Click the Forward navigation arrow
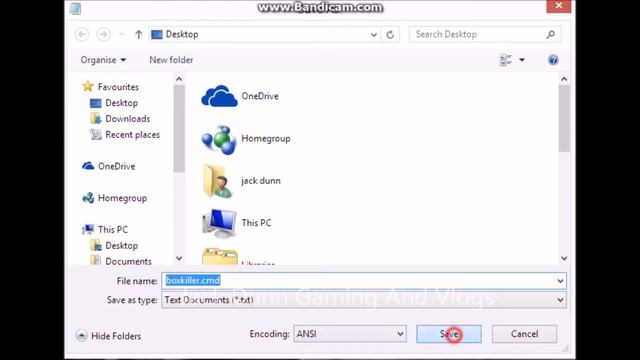This screenshot has width=640, height=360. point(103,34)
